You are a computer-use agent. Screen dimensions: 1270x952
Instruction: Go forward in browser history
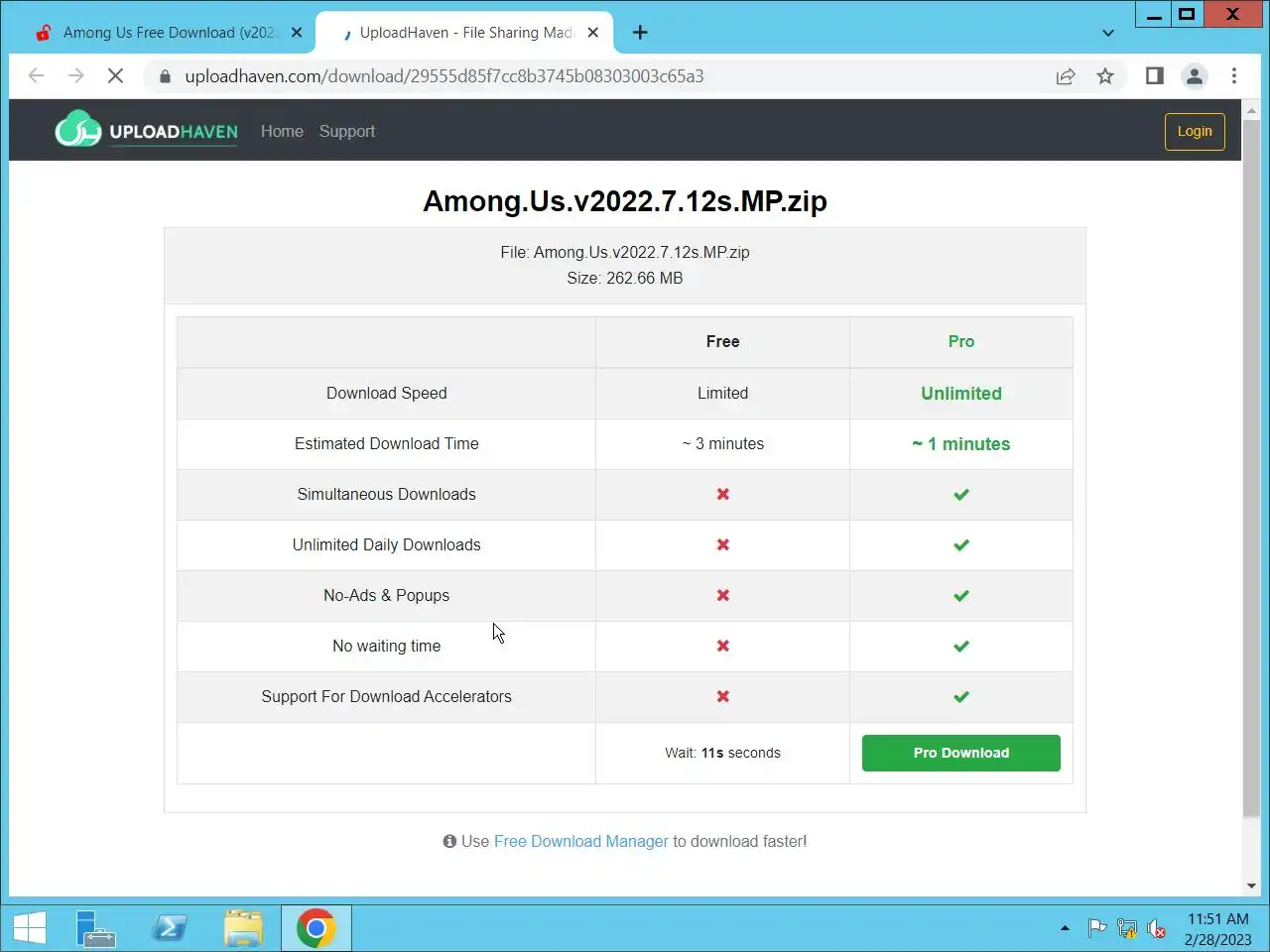point(76,76)
